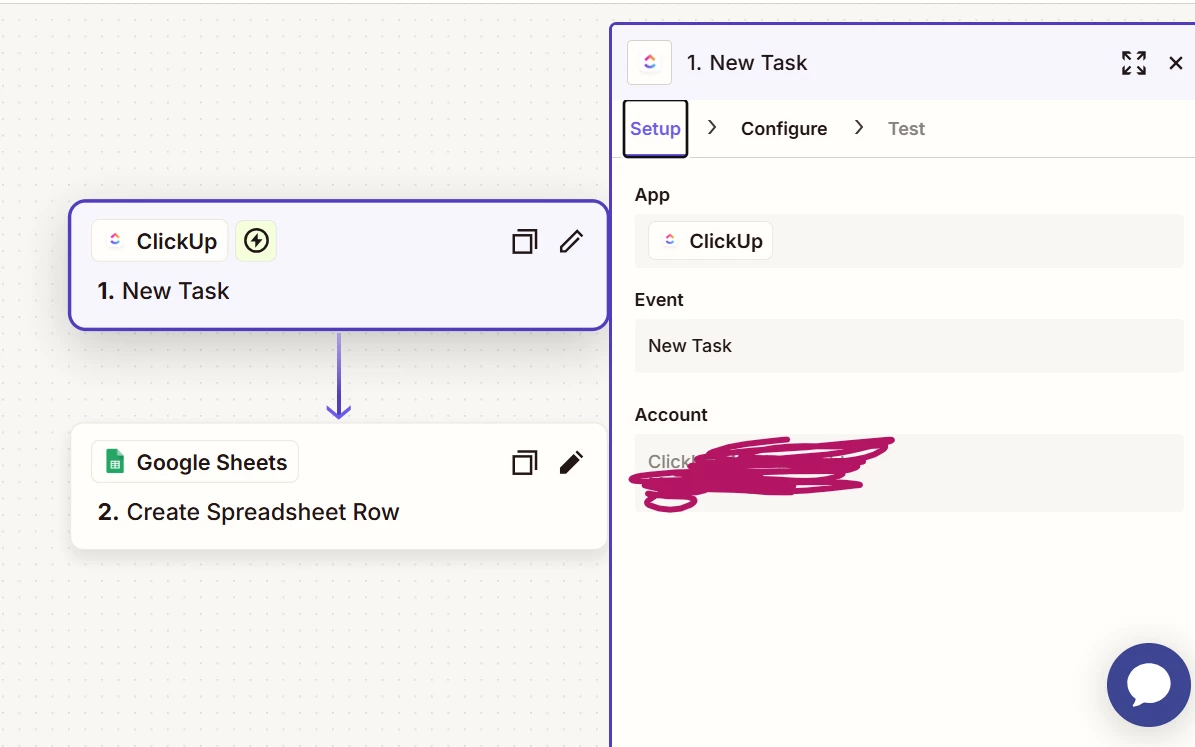
Task: Open the Setup tab
Action: click(x=655, y=129)
